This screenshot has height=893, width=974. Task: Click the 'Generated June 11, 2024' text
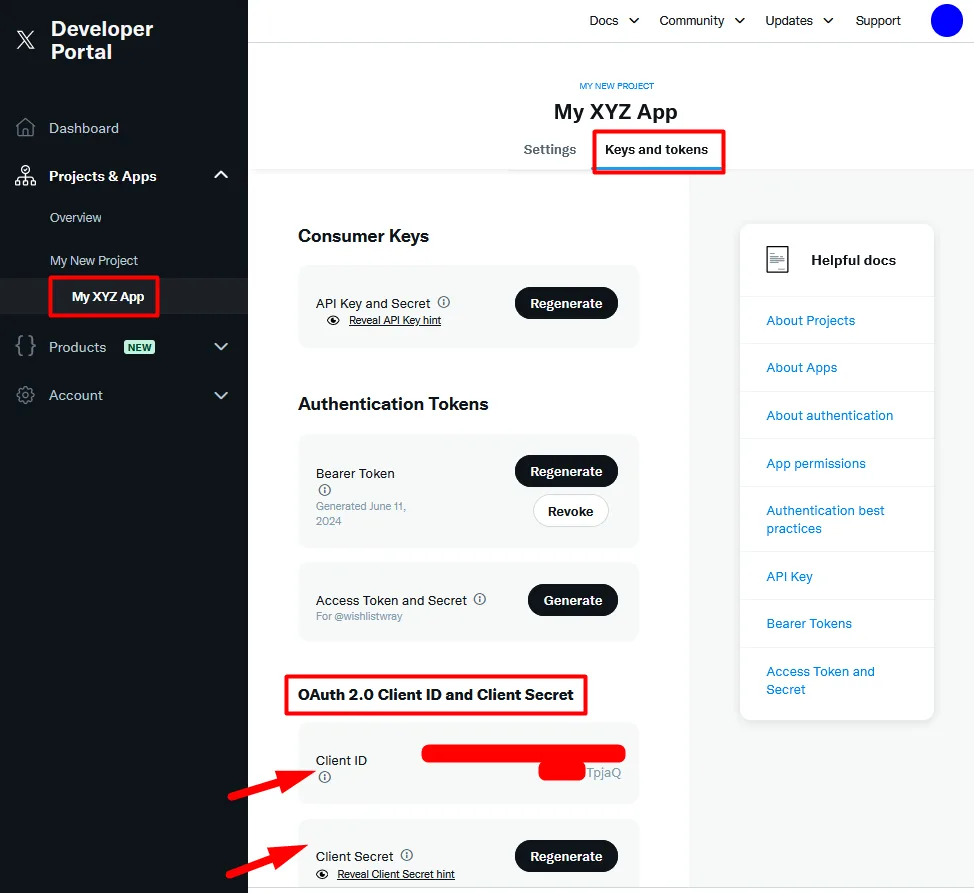361,514
